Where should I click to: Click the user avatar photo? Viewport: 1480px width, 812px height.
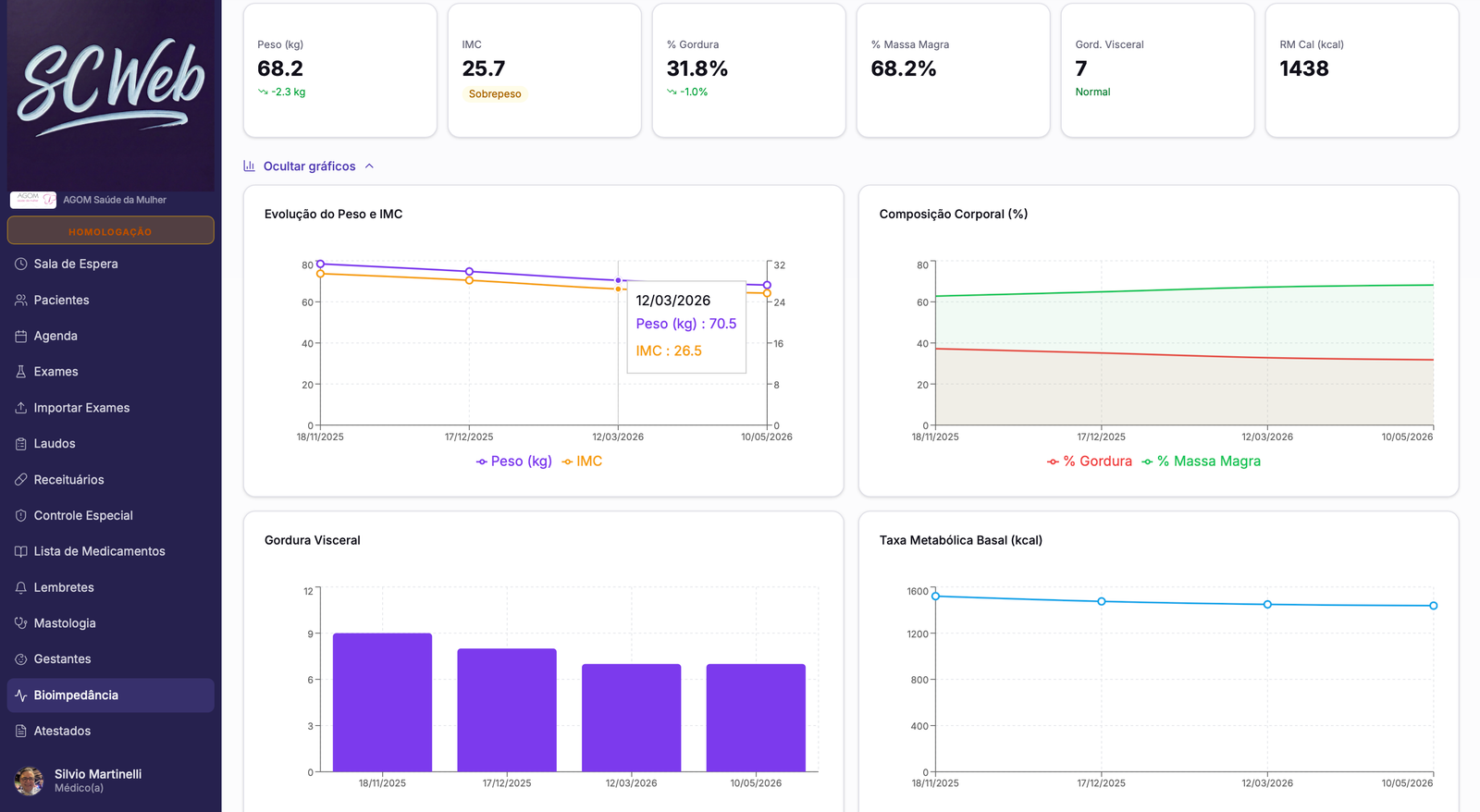(x=29, y=781)
